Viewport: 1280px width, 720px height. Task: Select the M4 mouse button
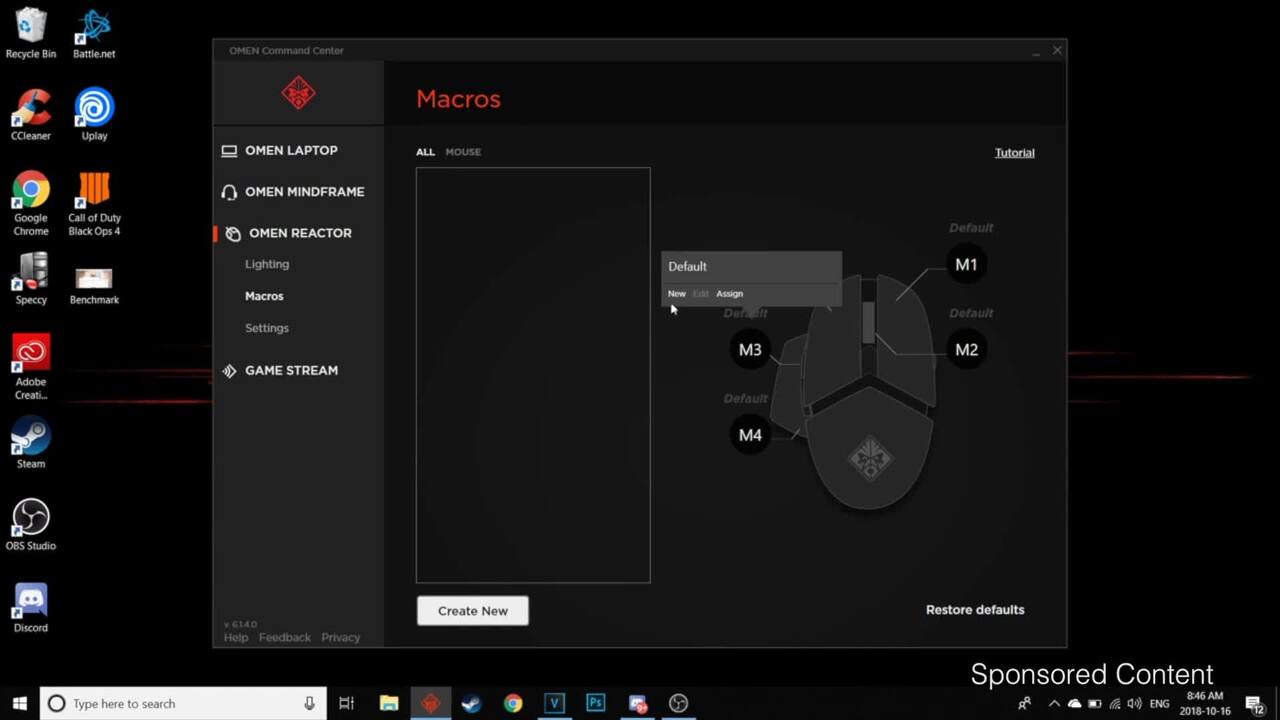[x=750, y=435]
